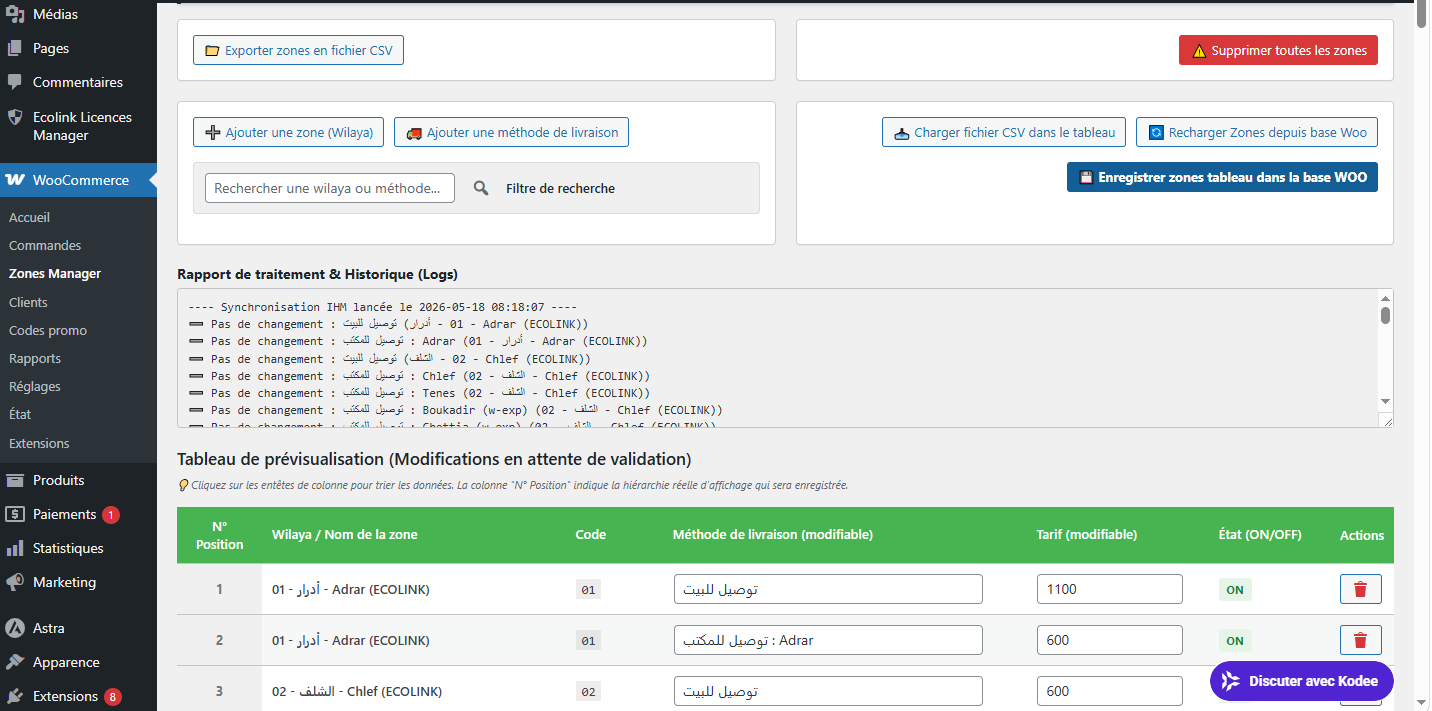1432x711 pixels.
Task: Click the Ecolink Licences Manager shield icon
Action: [x=15, y=117]
